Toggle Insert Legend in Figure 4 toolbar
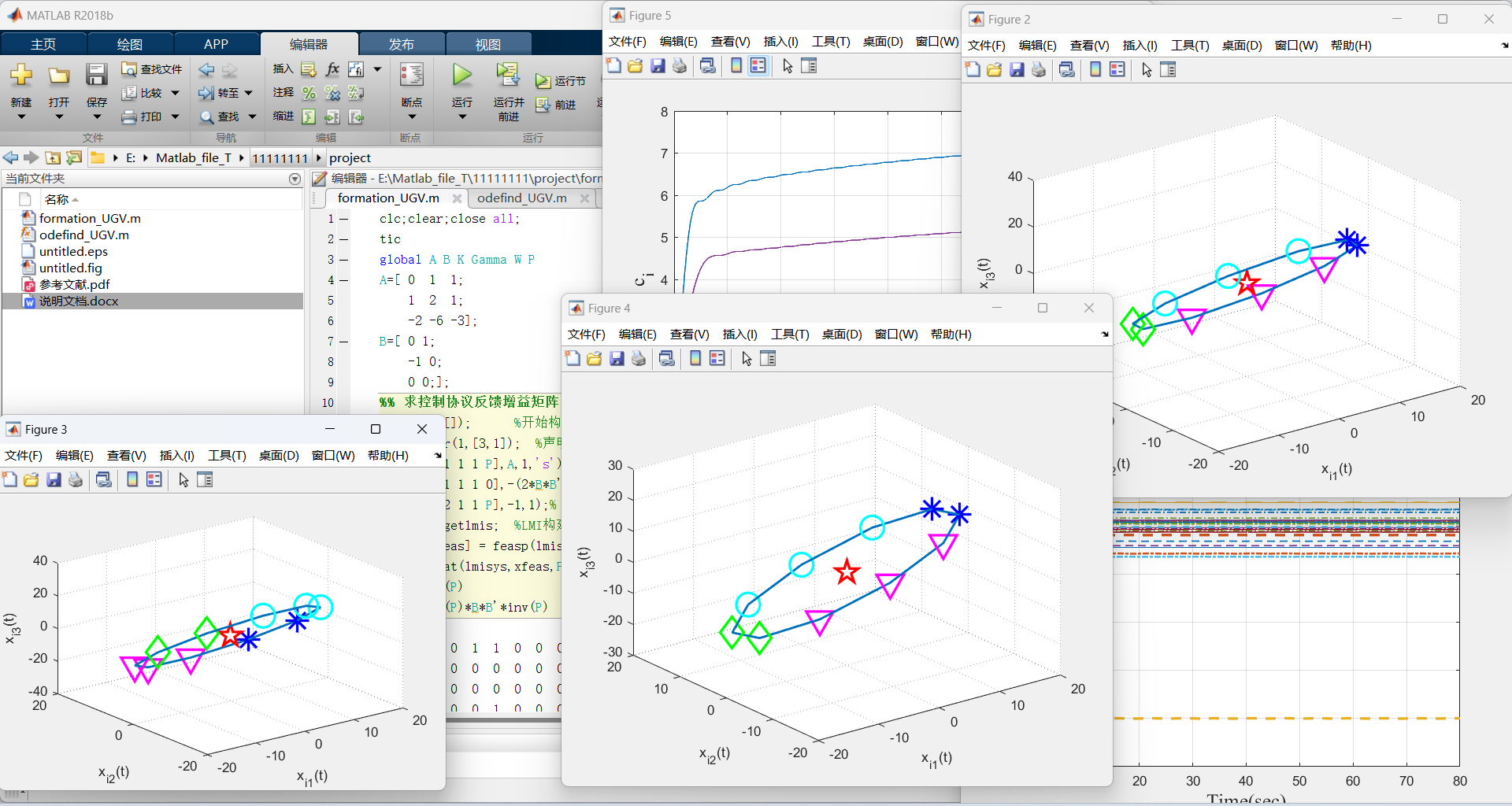 [x=717, y=359]
